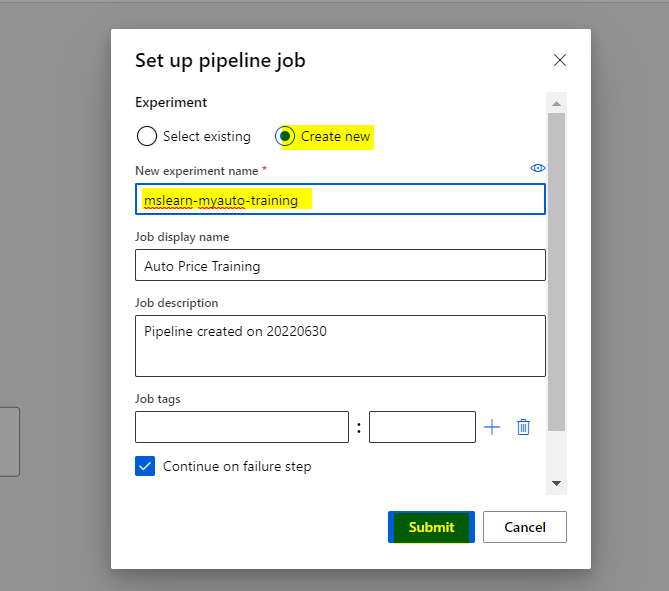Click inside the Job description text area
The height and width of the screenshot is (591, 669).
click(340, 345)
